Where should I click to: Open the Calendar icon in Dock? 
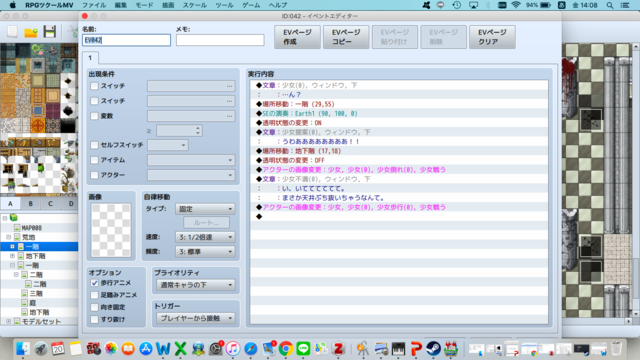tap(58, 349)
